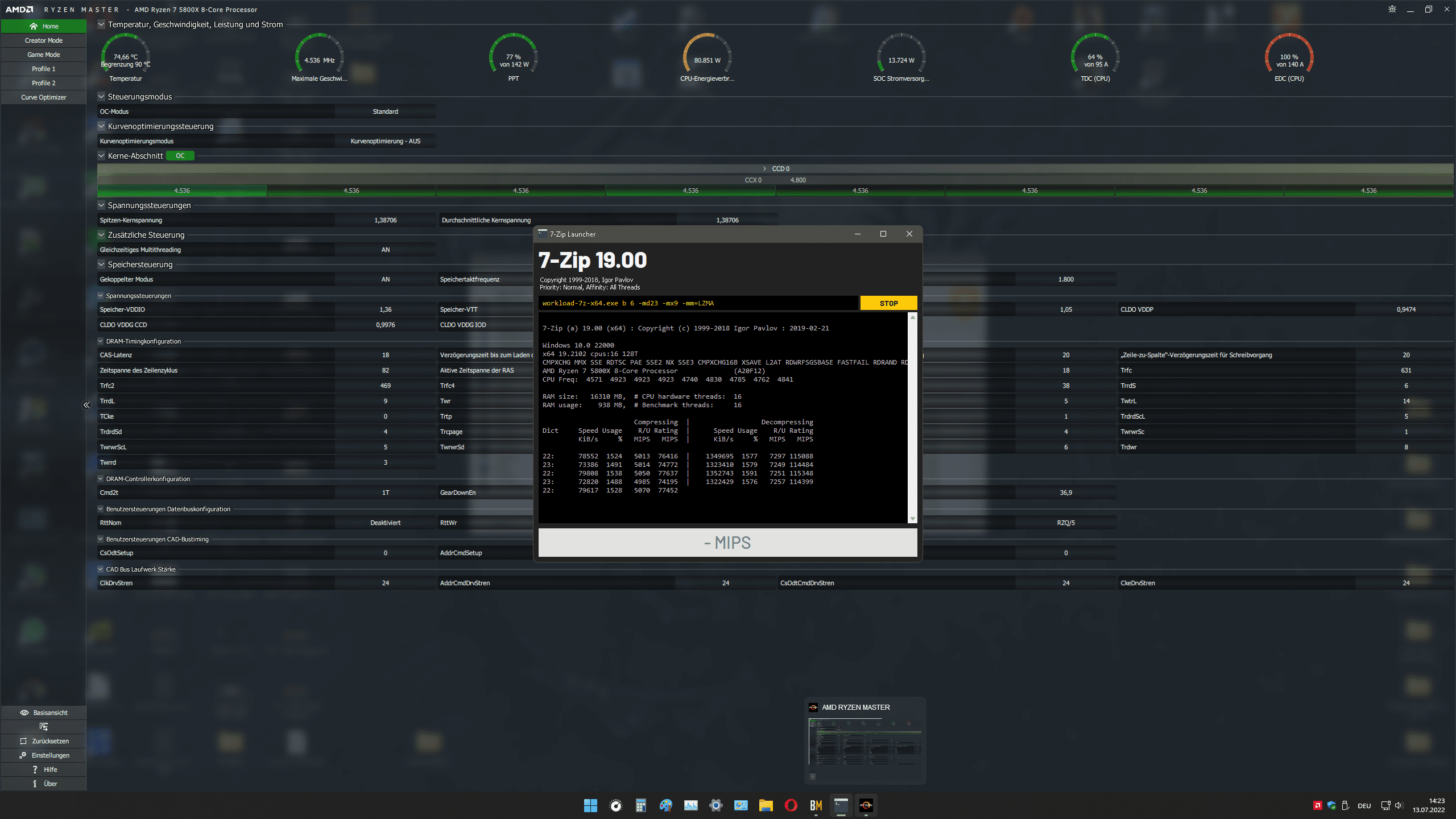
Task: Open the Über about entry
Action: pyautogui.click(x=44, y=784)
